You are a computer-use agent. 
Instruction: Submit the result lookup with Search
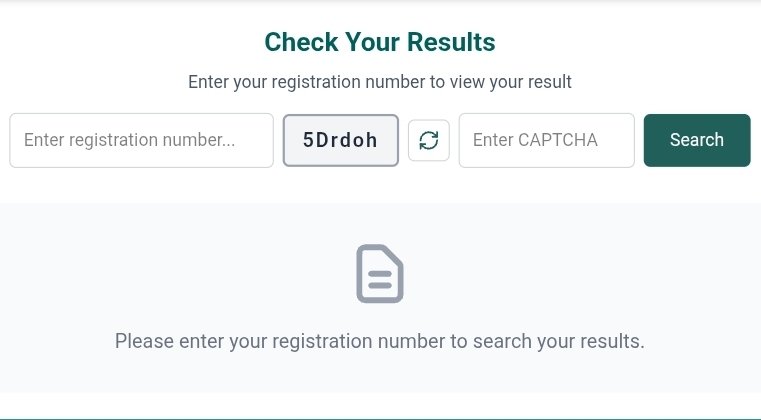[x=696, y=140]
